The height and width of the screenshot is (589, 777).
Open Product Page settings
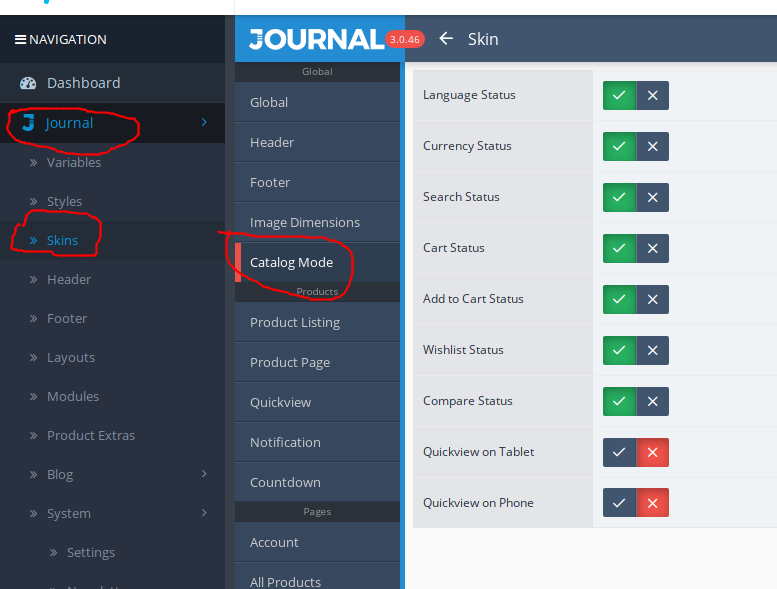pos(317,363)
